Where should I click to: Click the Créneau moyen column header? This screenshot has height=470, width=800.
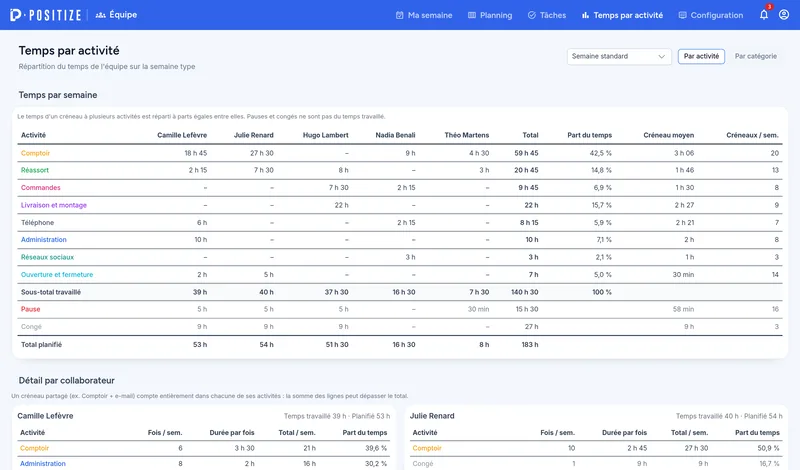coord(668,135)
